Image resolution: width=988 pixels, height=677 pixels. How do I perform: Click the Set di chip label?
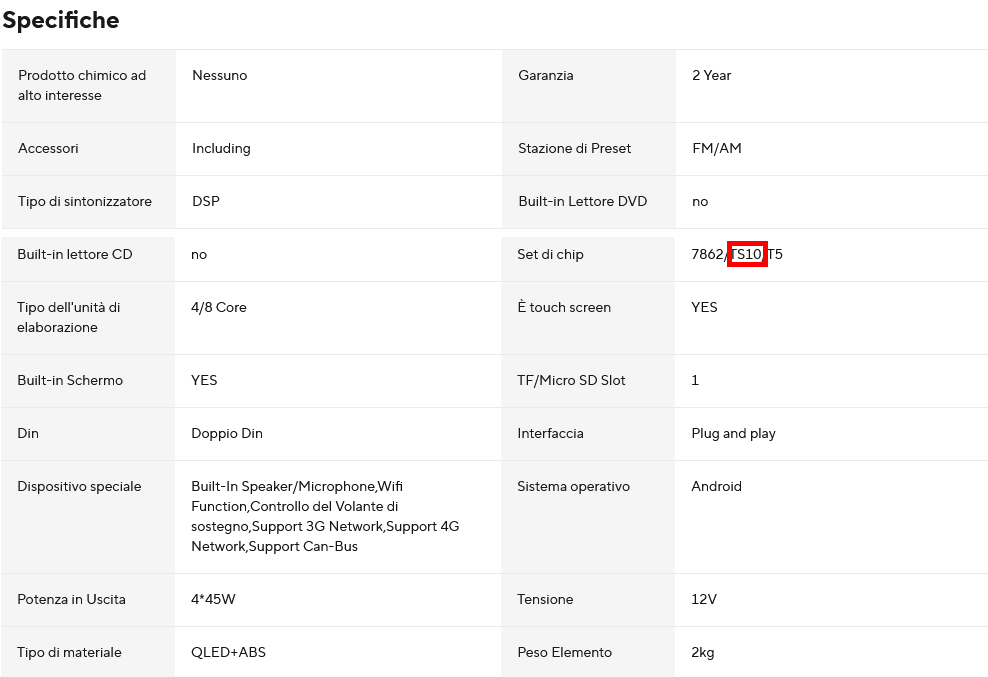pos(550,254)
